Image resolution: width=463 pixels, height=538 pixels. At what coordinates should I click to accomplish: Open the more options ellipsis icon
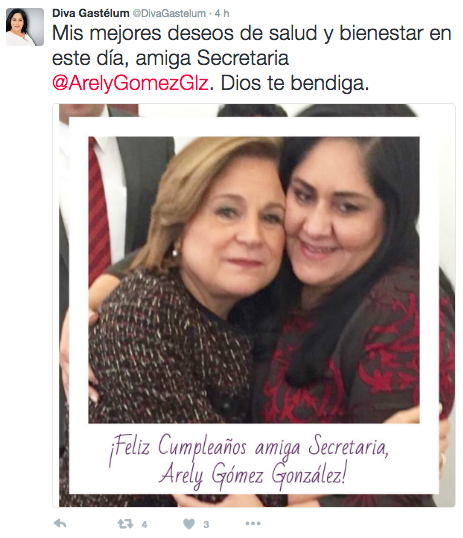[253, 523]
